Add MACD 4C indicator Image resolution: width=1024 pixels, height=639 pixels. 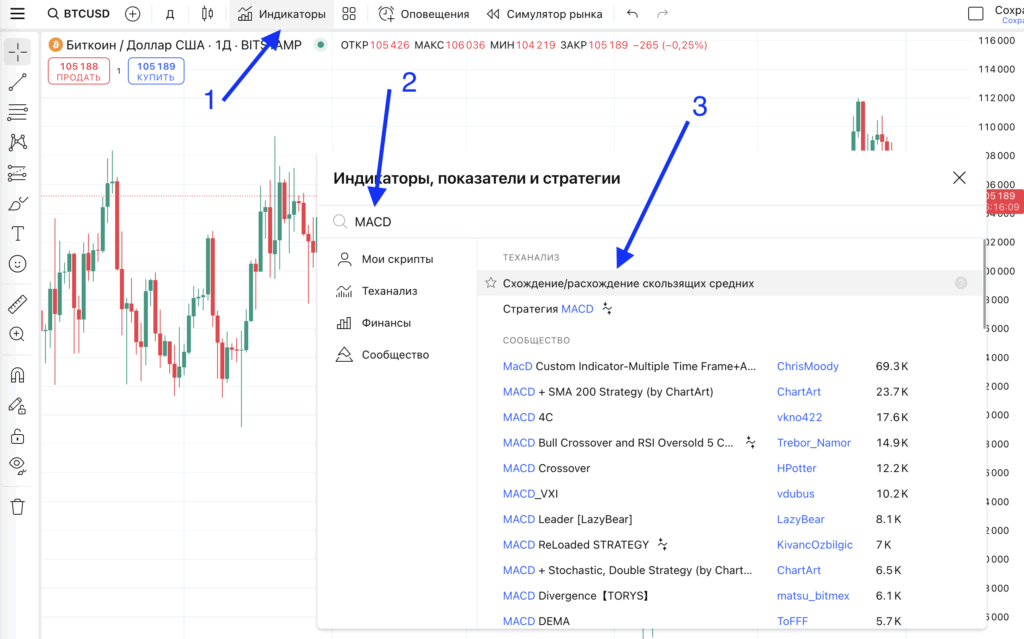pos(528,418)
